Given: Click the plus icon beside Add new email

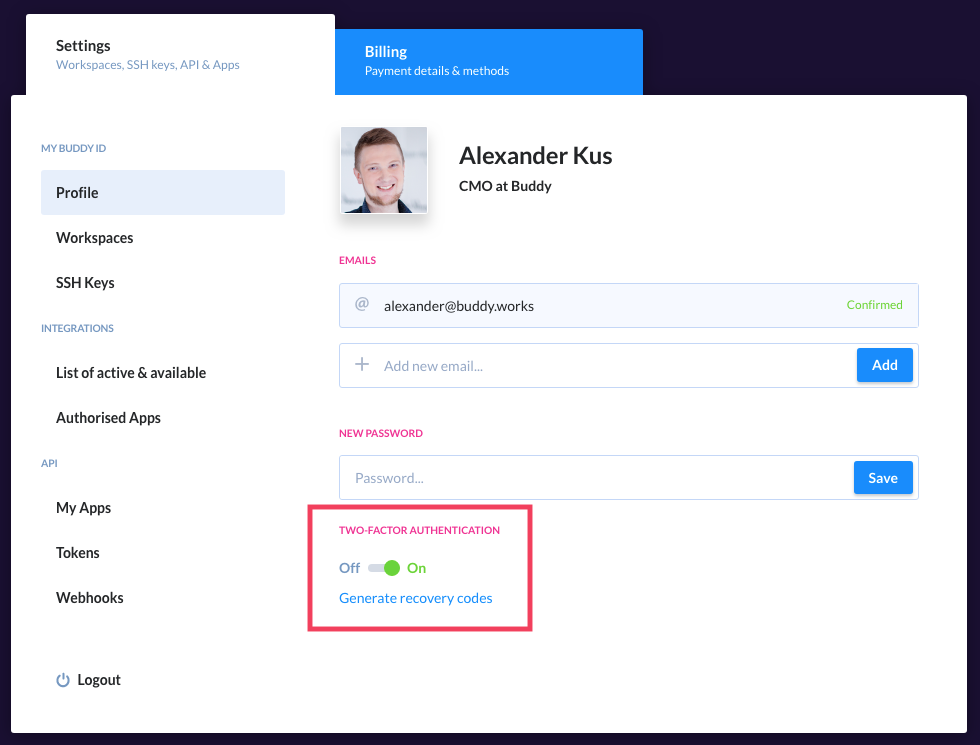Looking at the screenshot, I should pyautogui.click(x=362, y=364).
